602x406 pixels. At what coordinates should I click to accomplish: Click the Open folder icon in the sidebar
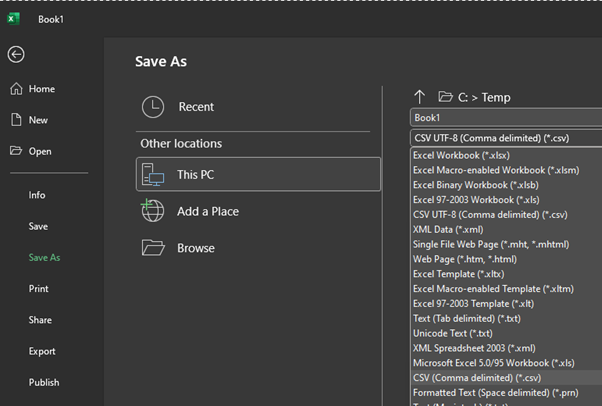[16, 151]
